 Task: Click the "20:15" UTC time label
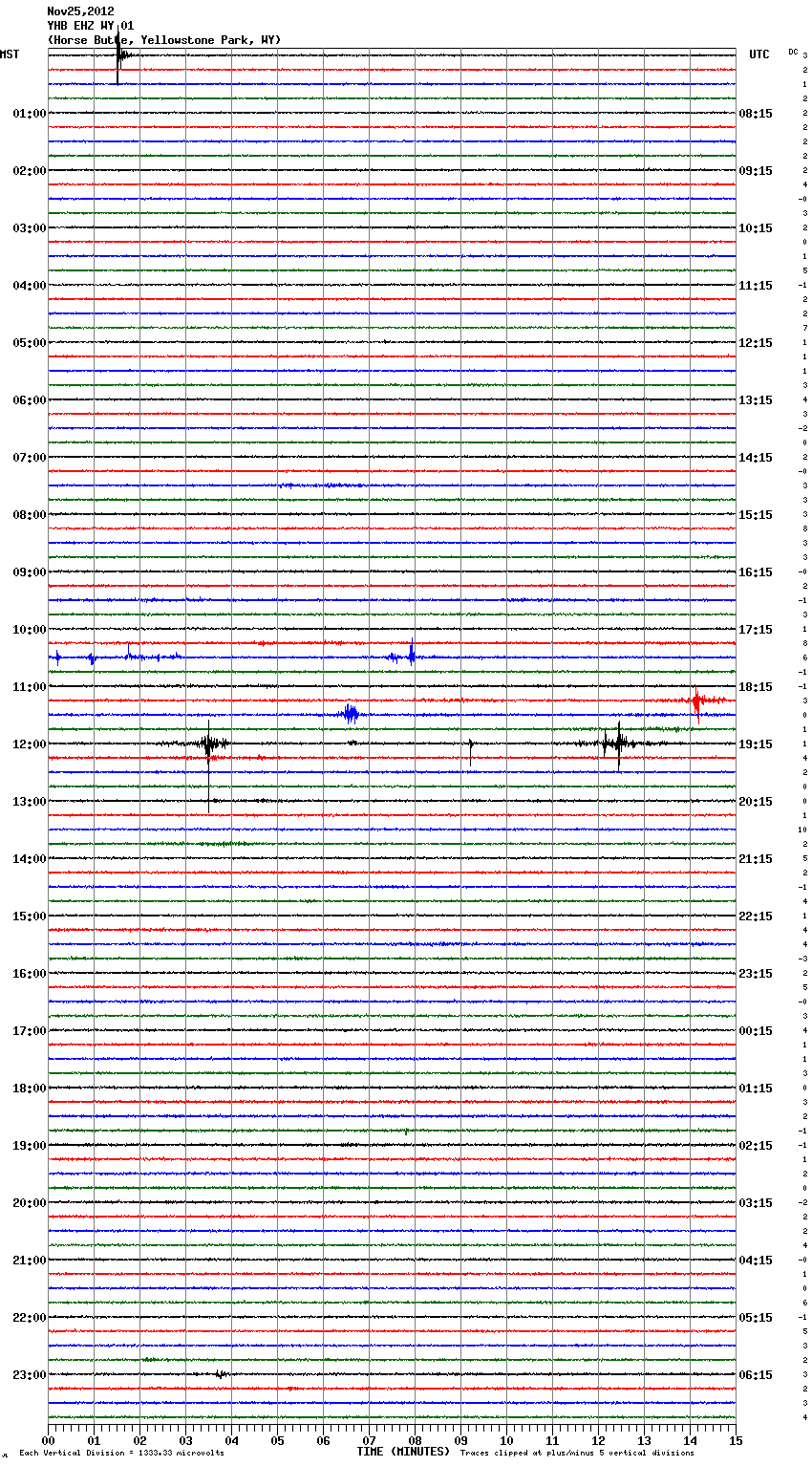tap(756, 802)
